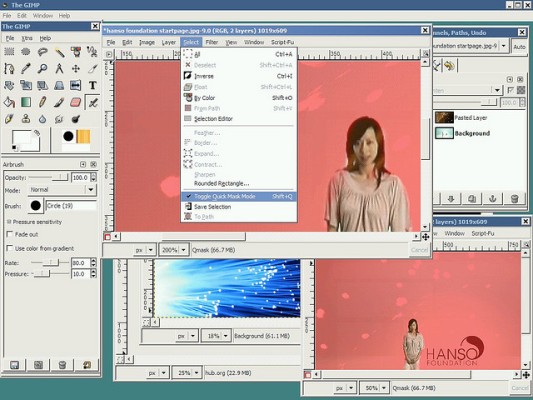Select the Color Picker eyedropper tool
533x400 pixels.
[x=26, y=68]
